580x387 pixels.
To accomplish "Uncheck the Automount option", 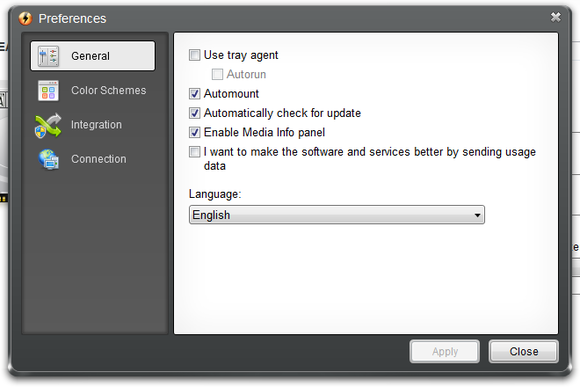I will (x=195, y=94).
